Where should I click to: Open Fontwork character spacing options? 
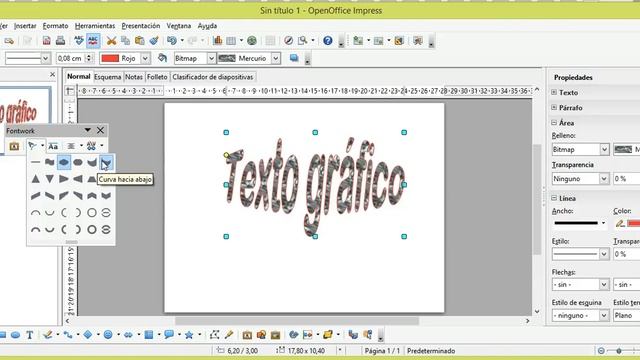(x=91, y=146)
